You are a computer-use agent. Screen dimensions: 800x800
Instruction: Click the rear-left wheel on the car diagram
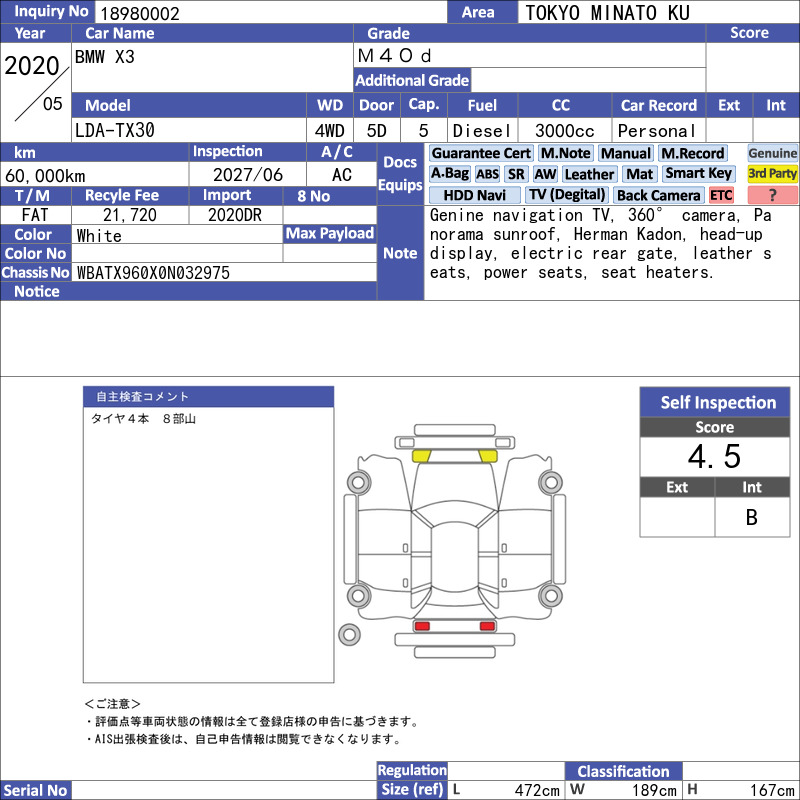[x=359, y=595]
